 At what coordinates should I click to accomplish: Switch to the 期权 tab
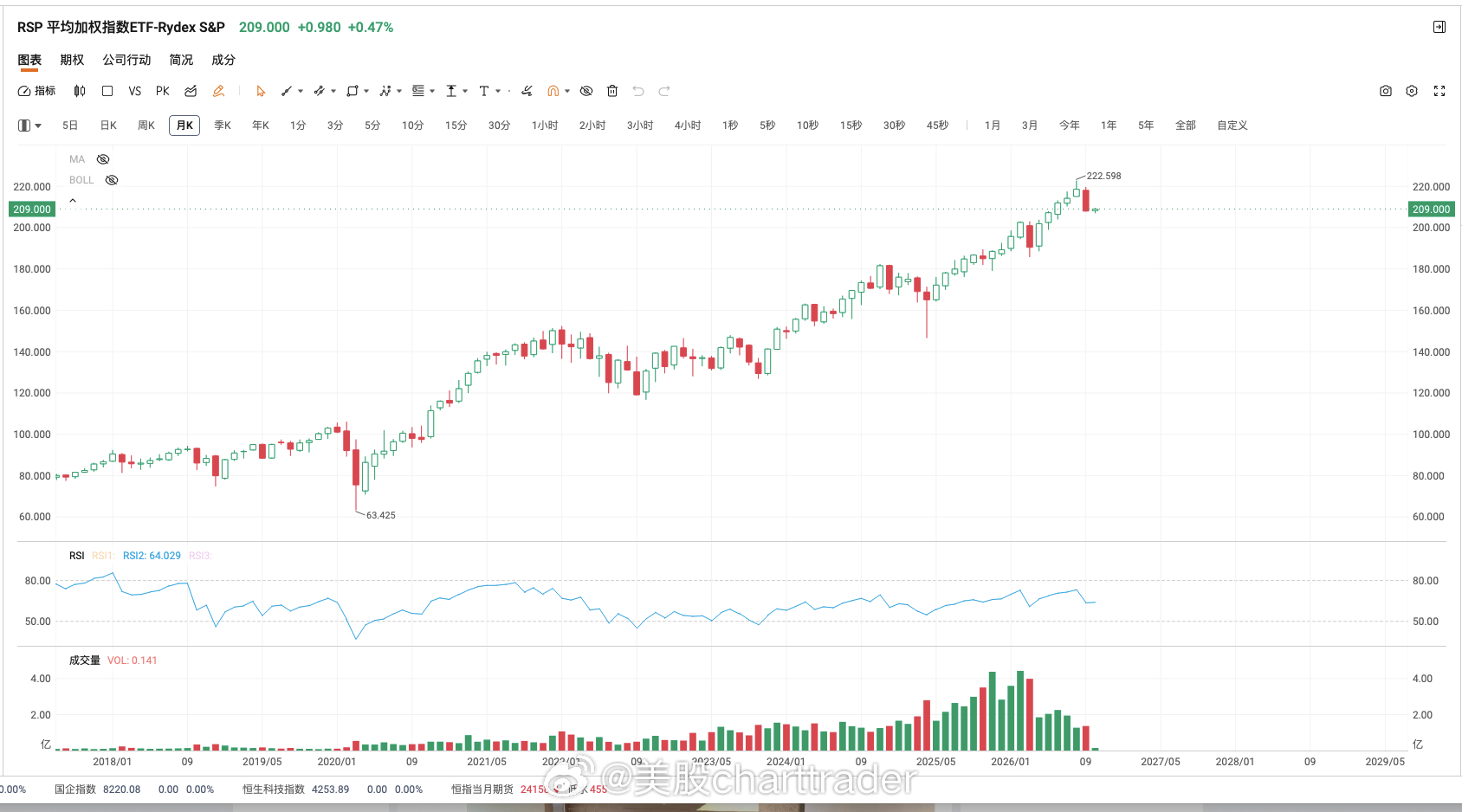(72, 60)
